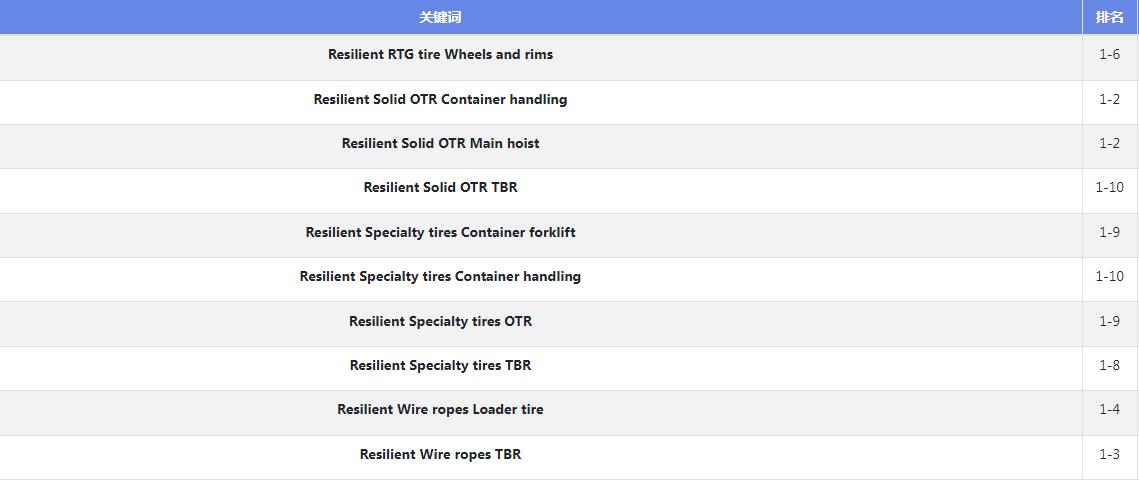This screenshot has width=1139, height=485.
Task: Click rank 1-8 for Specialty tires TBR row
Action: point(1109,365)
